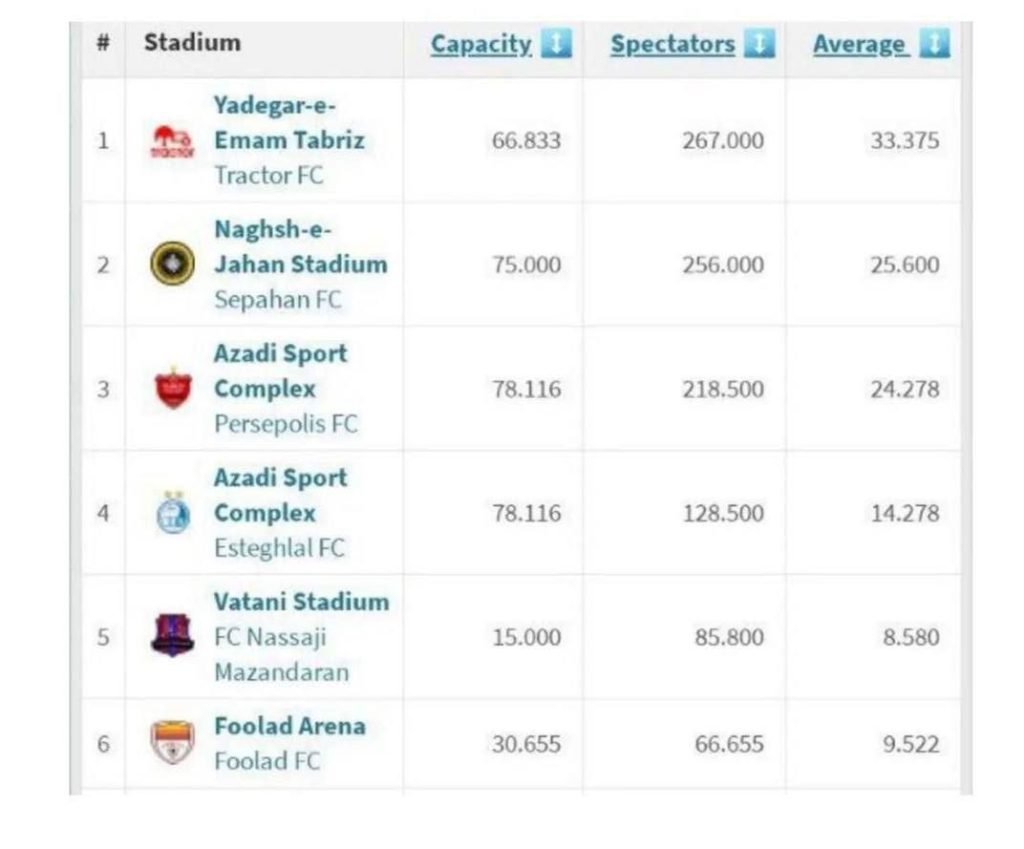Open Yadegar-e-Emam Tabriz stadium link

pyautogui.click(x=288, y=123)
